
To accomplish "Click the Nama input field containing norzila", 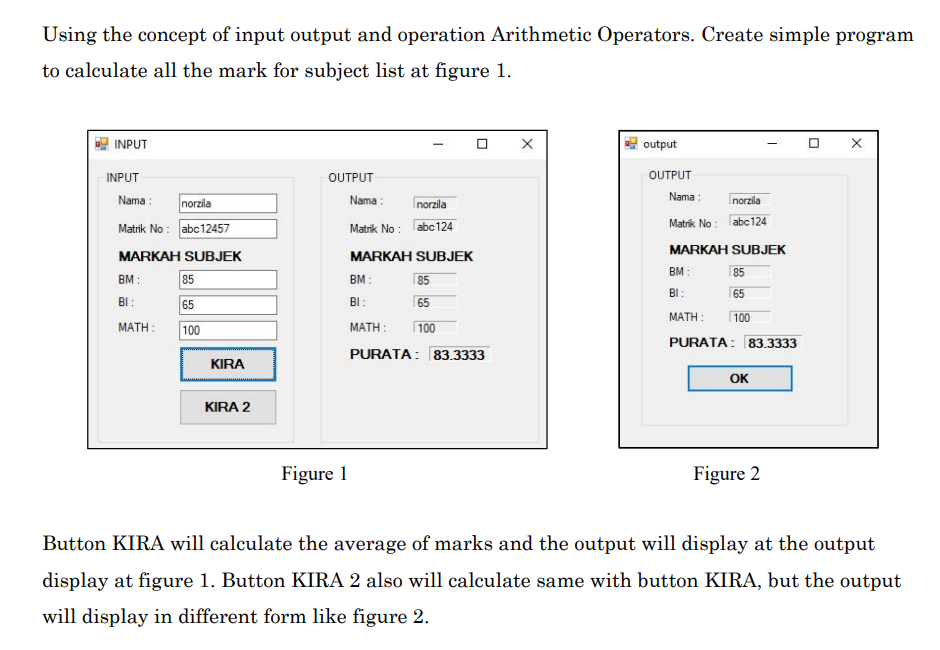I will click(228, 203).
